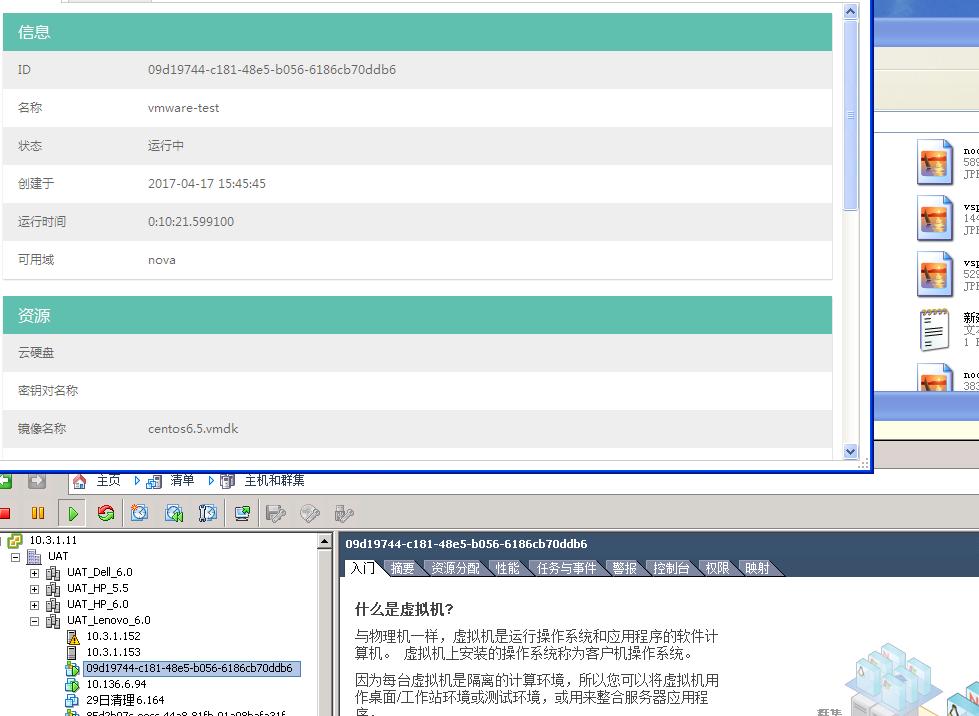
Task: Expand the UAT_Dell_6.0 cluster node
Action: pos(34,573)
